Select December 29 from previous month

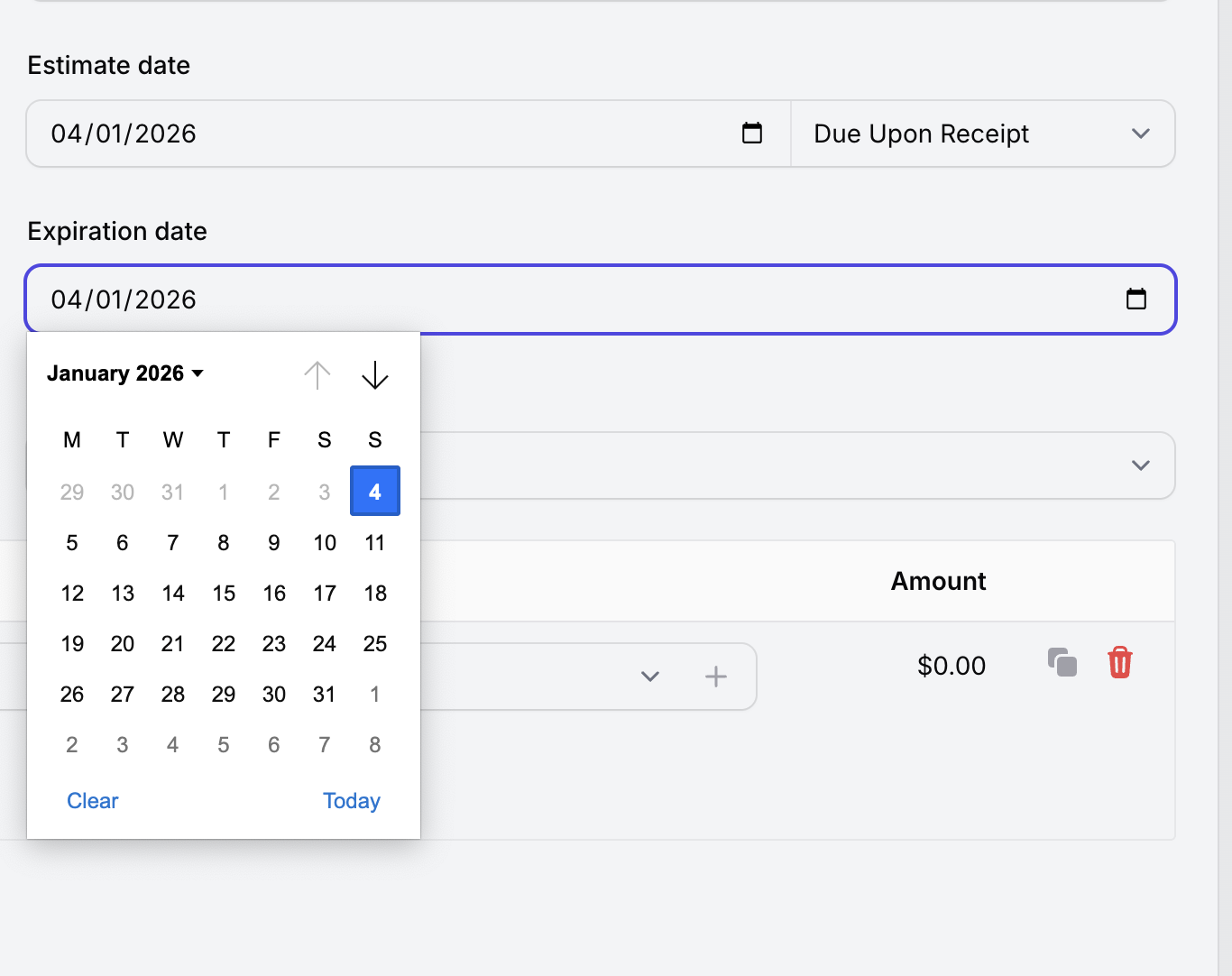[x=72, y=493]
